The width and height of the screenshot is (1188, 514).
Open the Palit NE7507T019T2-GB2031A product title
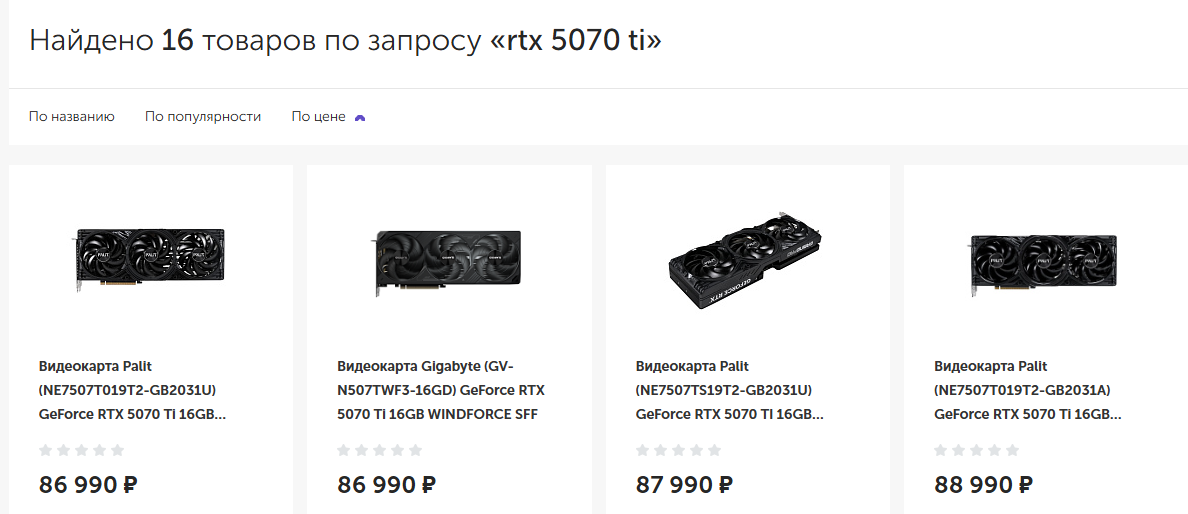click(1028, 390)
